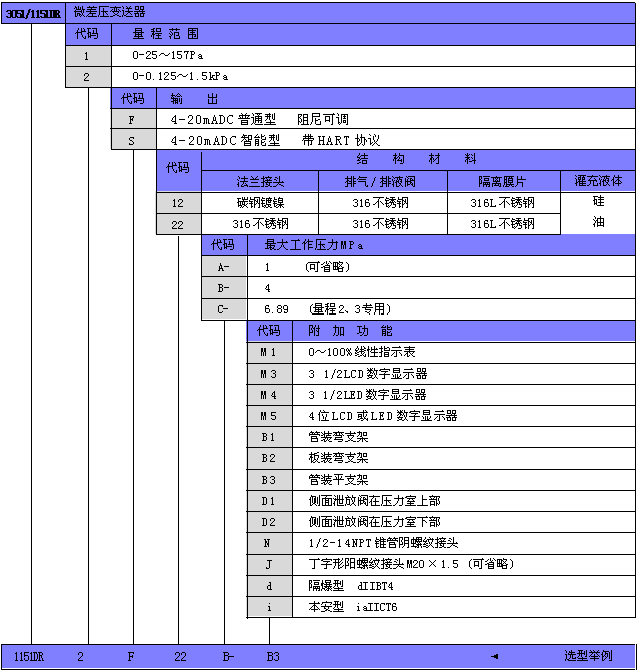Click the 3051/1151DR model code cell
This screenshot has height=671, width=637.
(33, 13)
